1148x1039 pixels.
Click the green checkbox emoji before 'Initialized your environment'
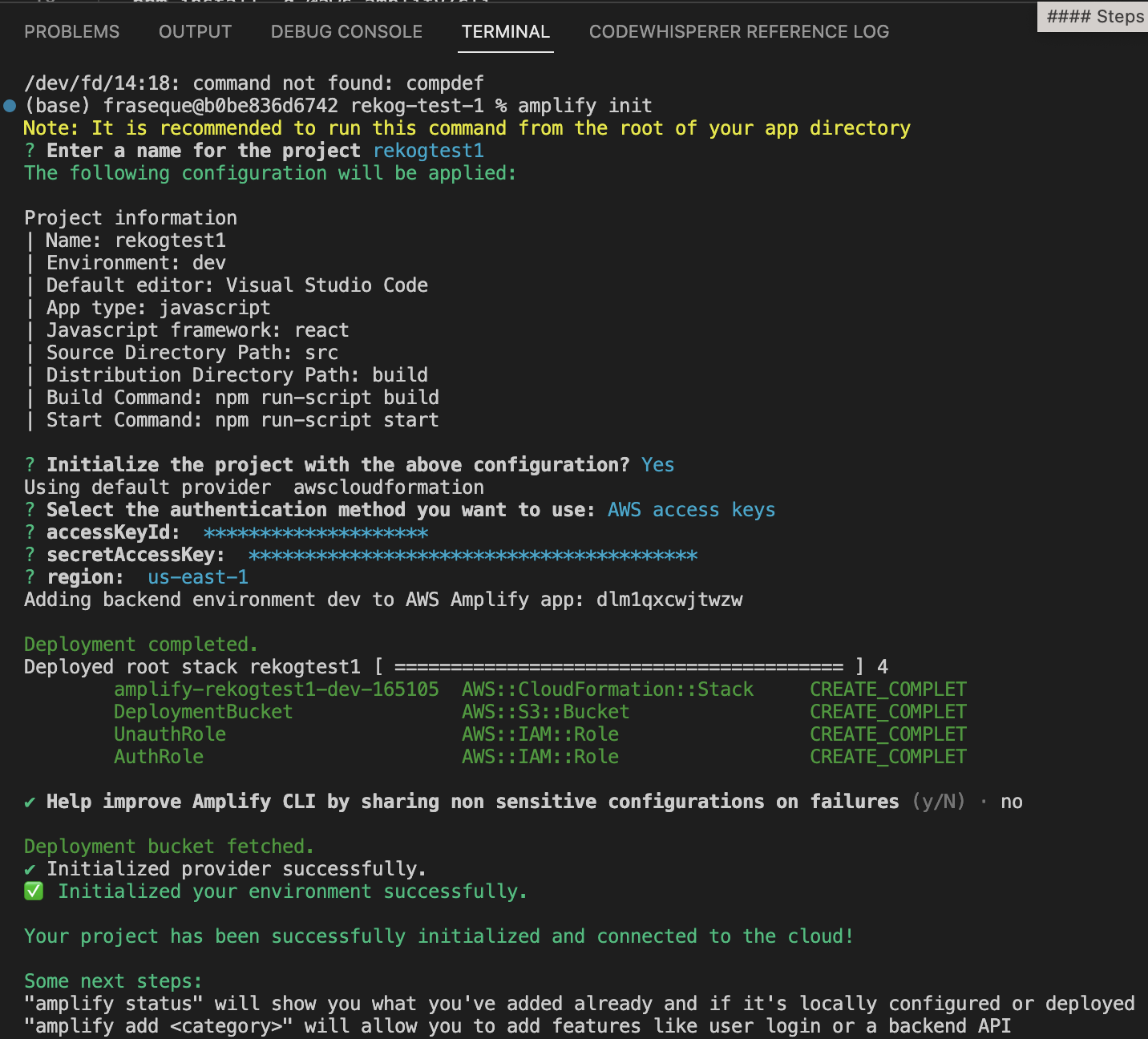(x=34, y=891)
